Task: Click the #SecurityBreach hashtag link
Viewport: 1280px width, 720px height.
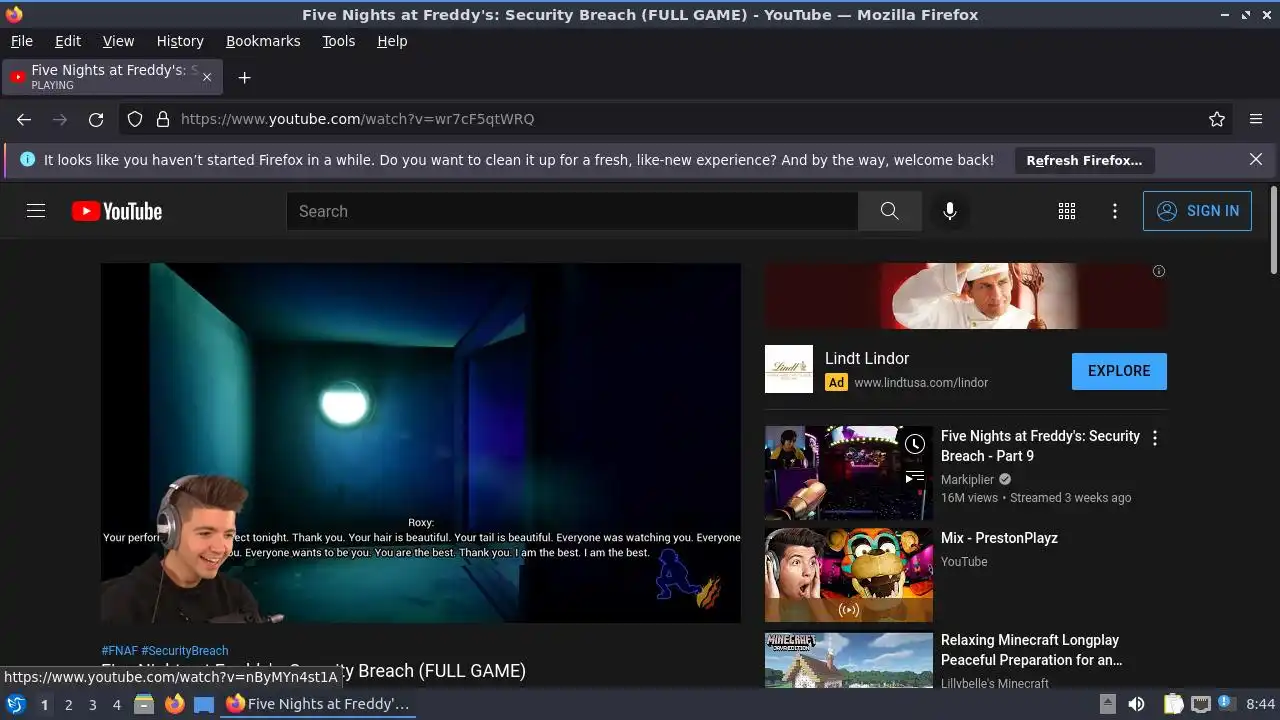Action: (x=185, y=650)
